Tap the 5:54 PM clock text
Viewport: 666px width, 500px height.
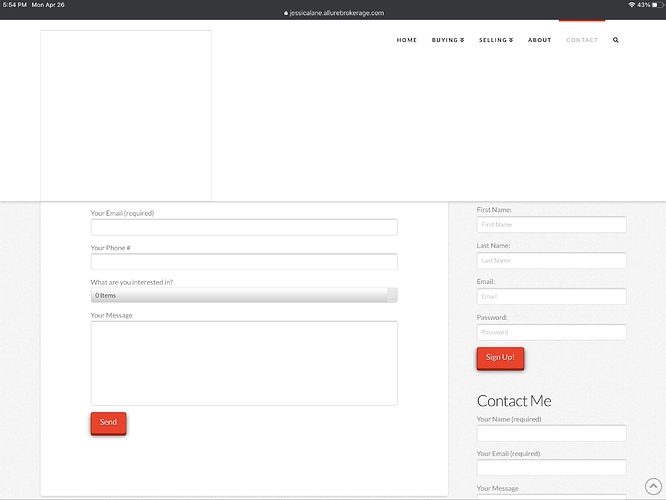tap(14, 5)
